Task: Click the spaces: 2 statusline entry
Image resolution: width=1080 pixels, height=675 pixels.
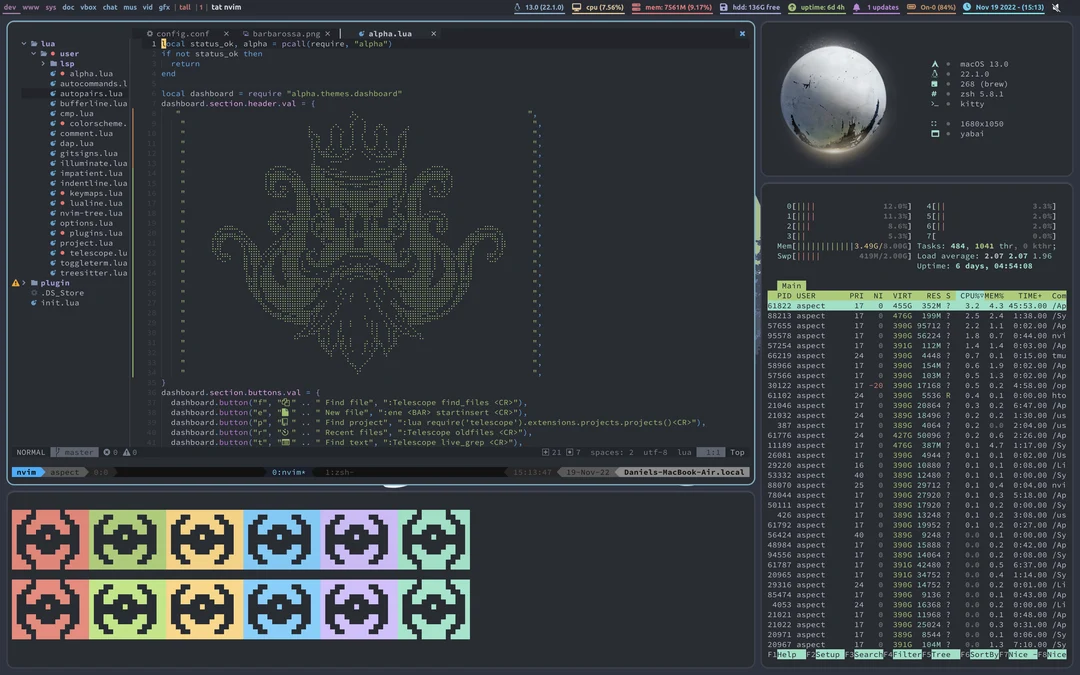Action: click(x=612, y=453)
